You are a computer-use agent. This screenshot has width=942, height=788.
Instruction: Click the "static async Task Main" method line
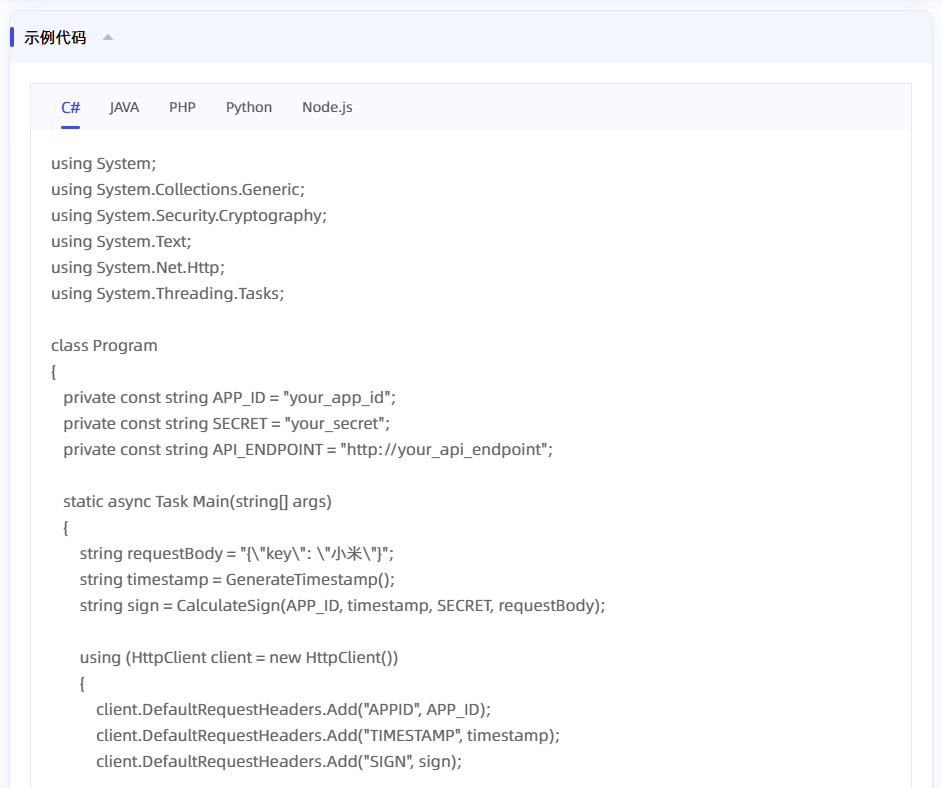(x=197, y=501)
